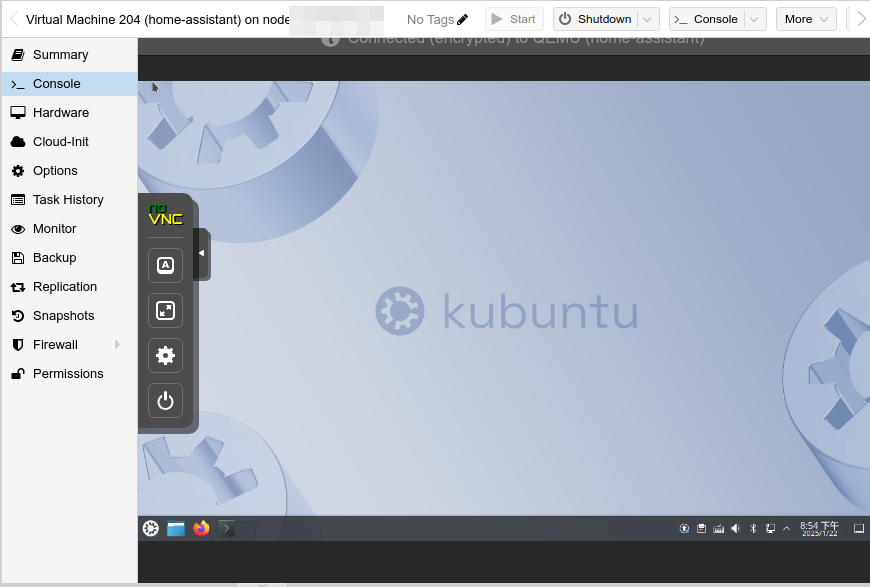Click the noVNC power button
This screenshot has width=870, height=587.
pyautogui.click(x=165, y=400)
